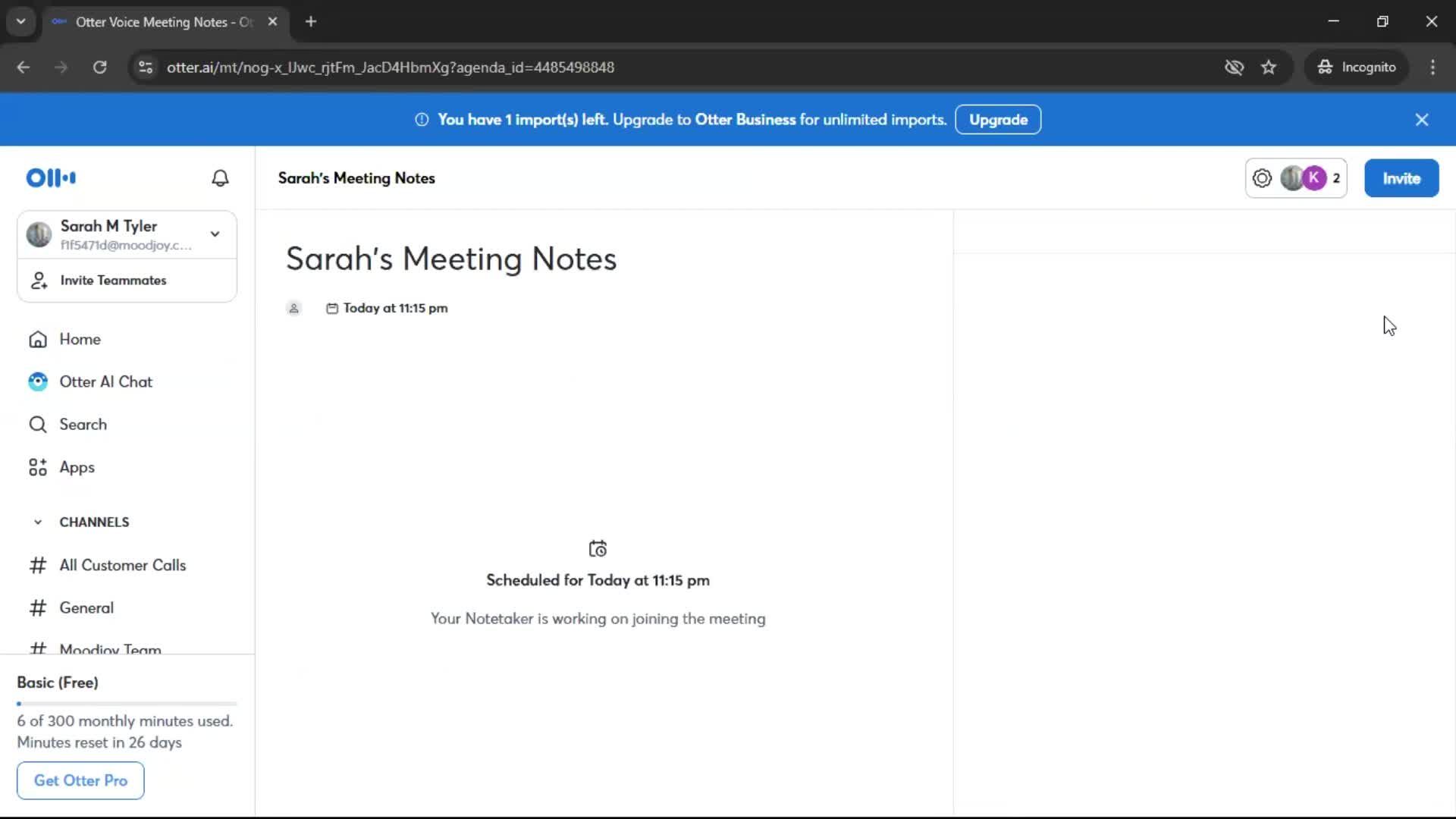Click the K participant avatar
The height and width of the screenshot is (819, 1456).
pyautogui.click(x=1314, y=178)
